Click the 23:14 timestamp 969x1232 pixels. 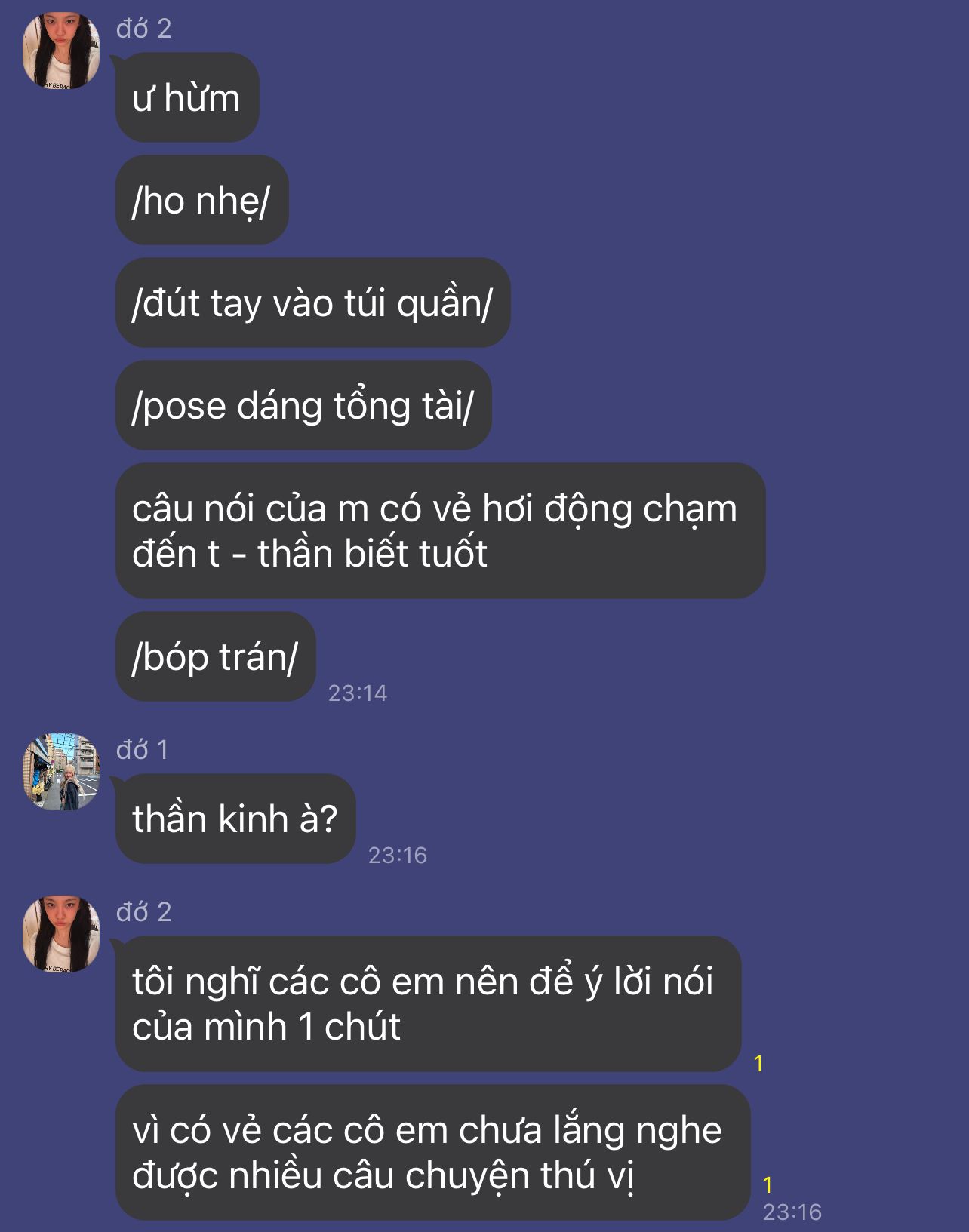(358, 693)
